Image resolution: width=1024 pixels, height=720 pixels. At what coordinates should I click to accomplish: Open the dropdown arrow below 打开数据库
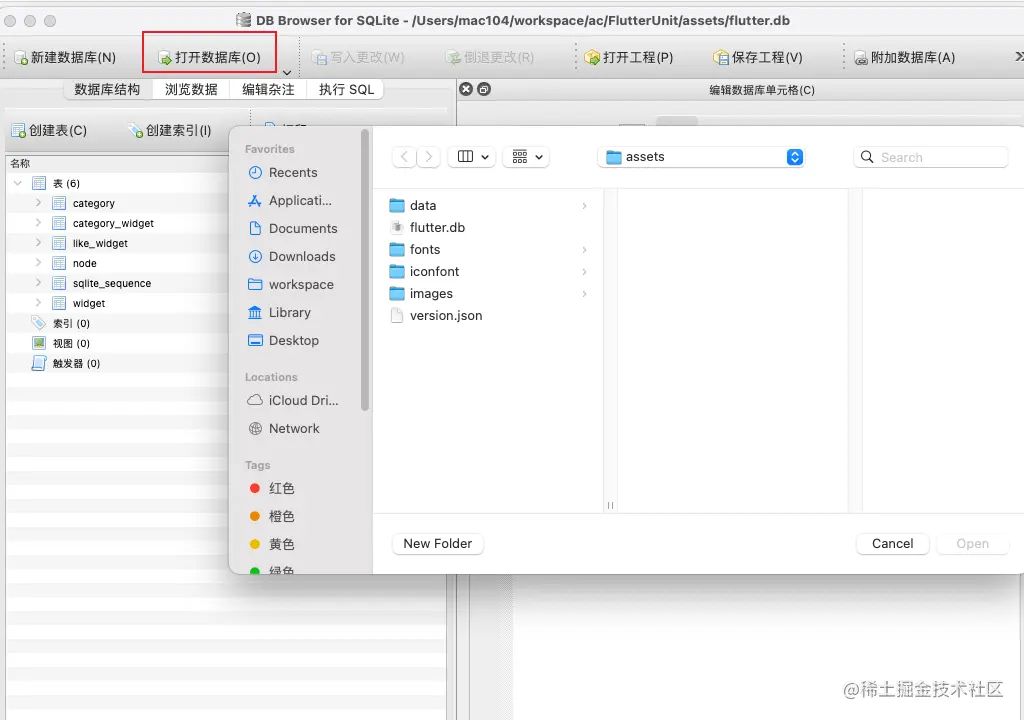pos(285,70)
